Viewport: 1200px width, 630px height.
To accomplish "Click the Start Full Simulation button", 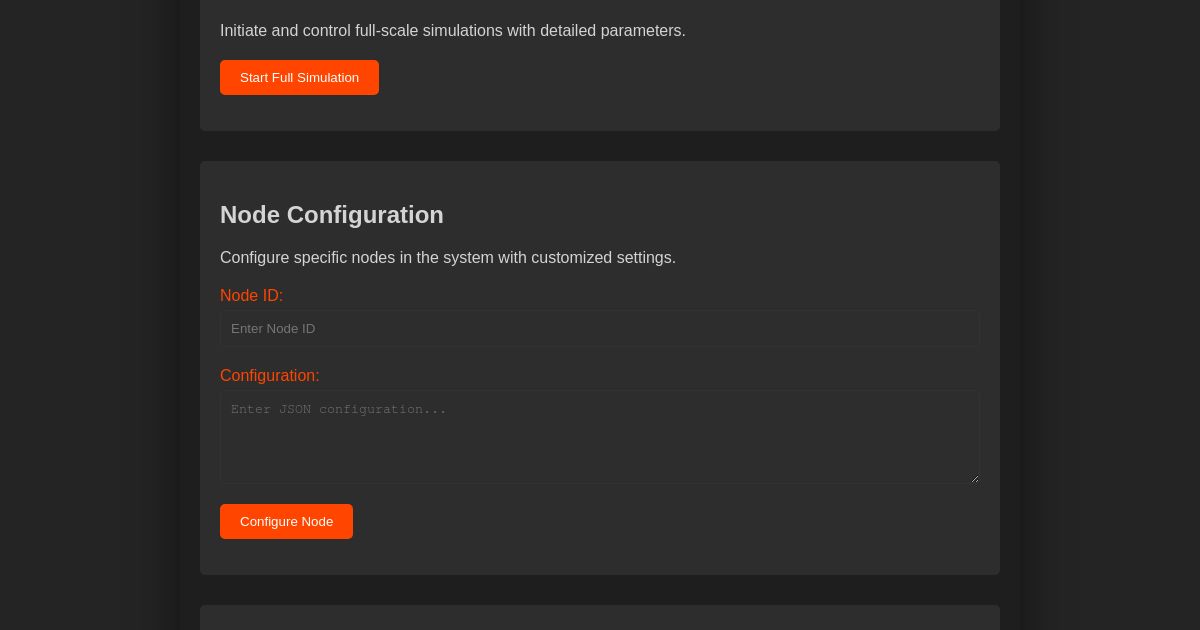I will (299, 78).
